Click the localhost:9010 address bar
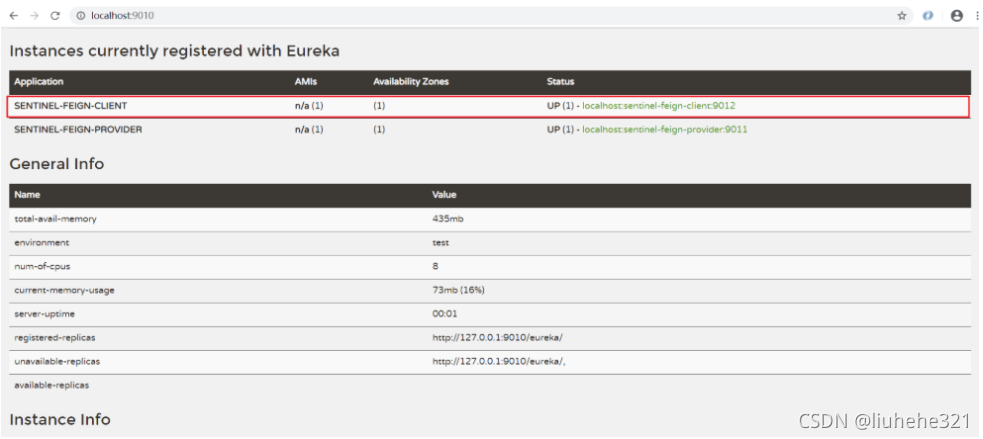 492,16
